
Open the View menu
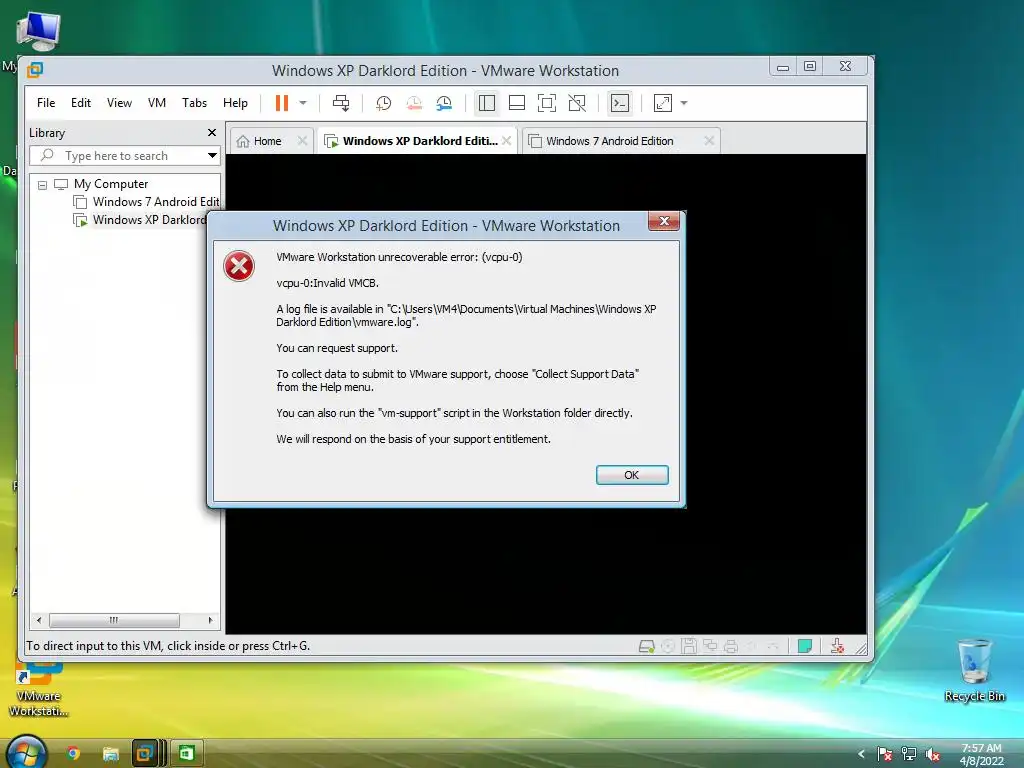(x=120, y=103)
